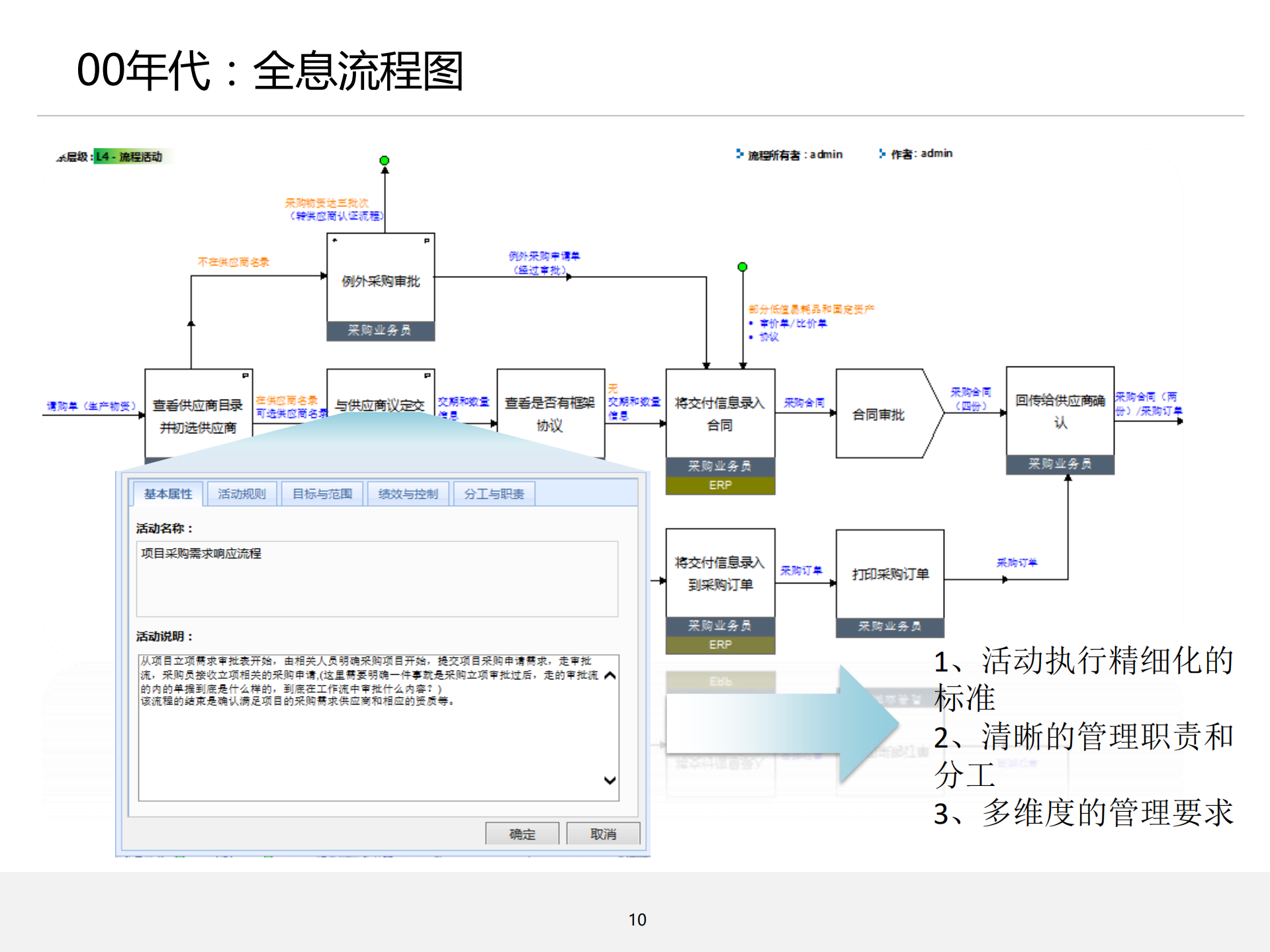Select the 绩效与控制 tab
Viewport: 1270px width, 952px height.
click(408, 494)
